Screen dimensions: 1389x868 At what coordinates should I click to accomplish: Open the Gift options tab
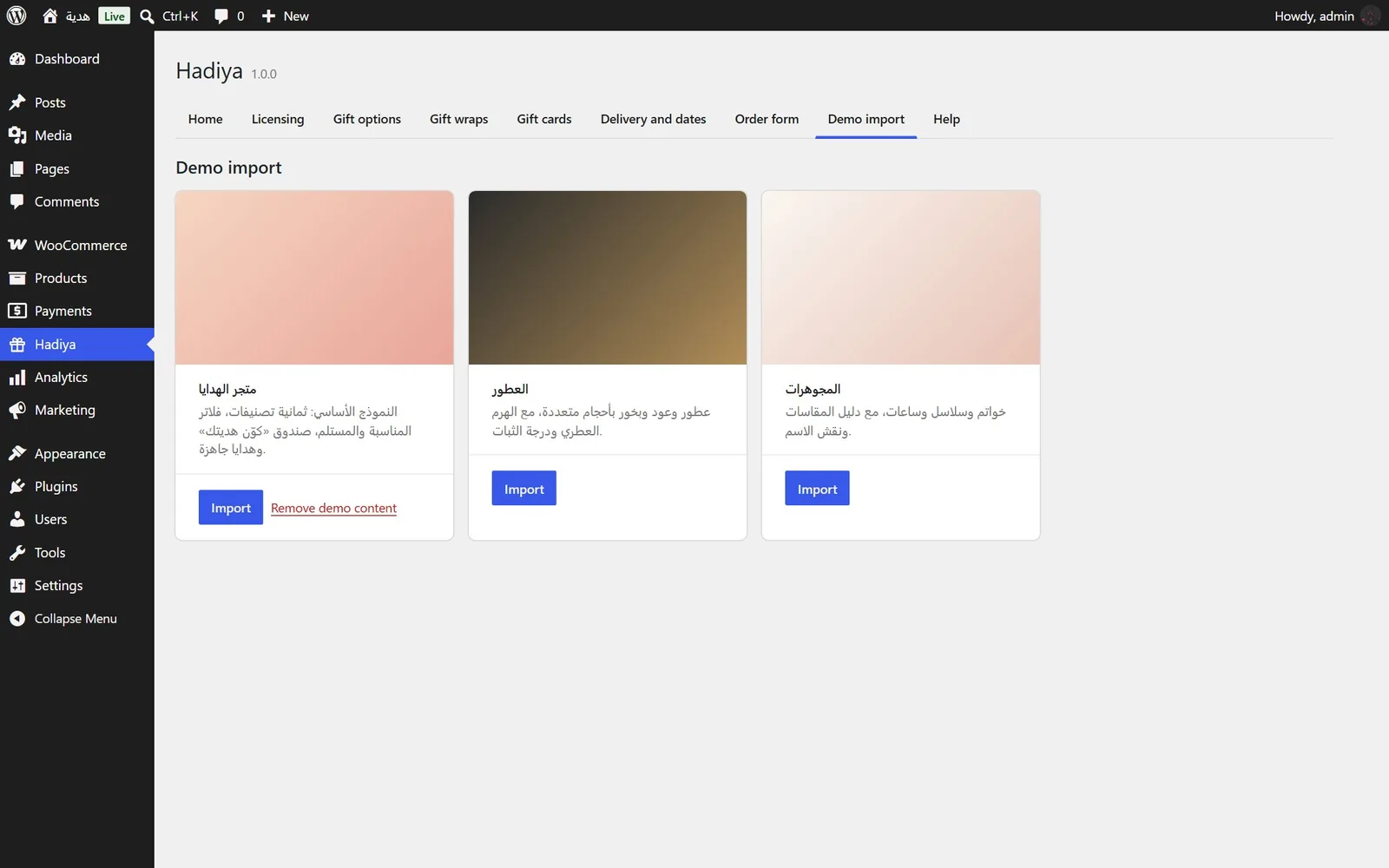coord(366,119)
